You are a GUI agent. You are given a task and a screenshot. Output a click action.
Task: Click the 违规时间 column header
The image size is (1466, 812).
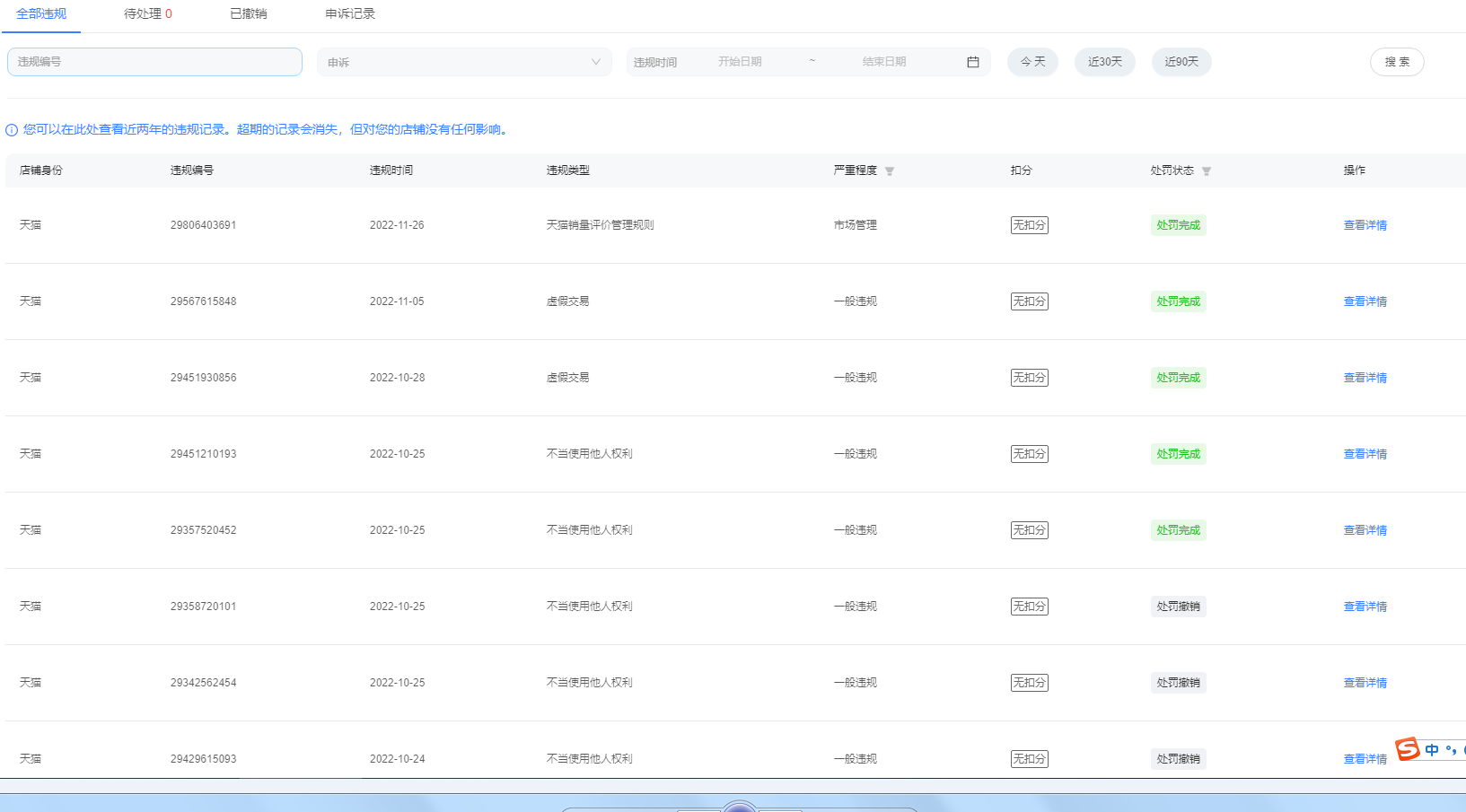[x=391, y=170]
